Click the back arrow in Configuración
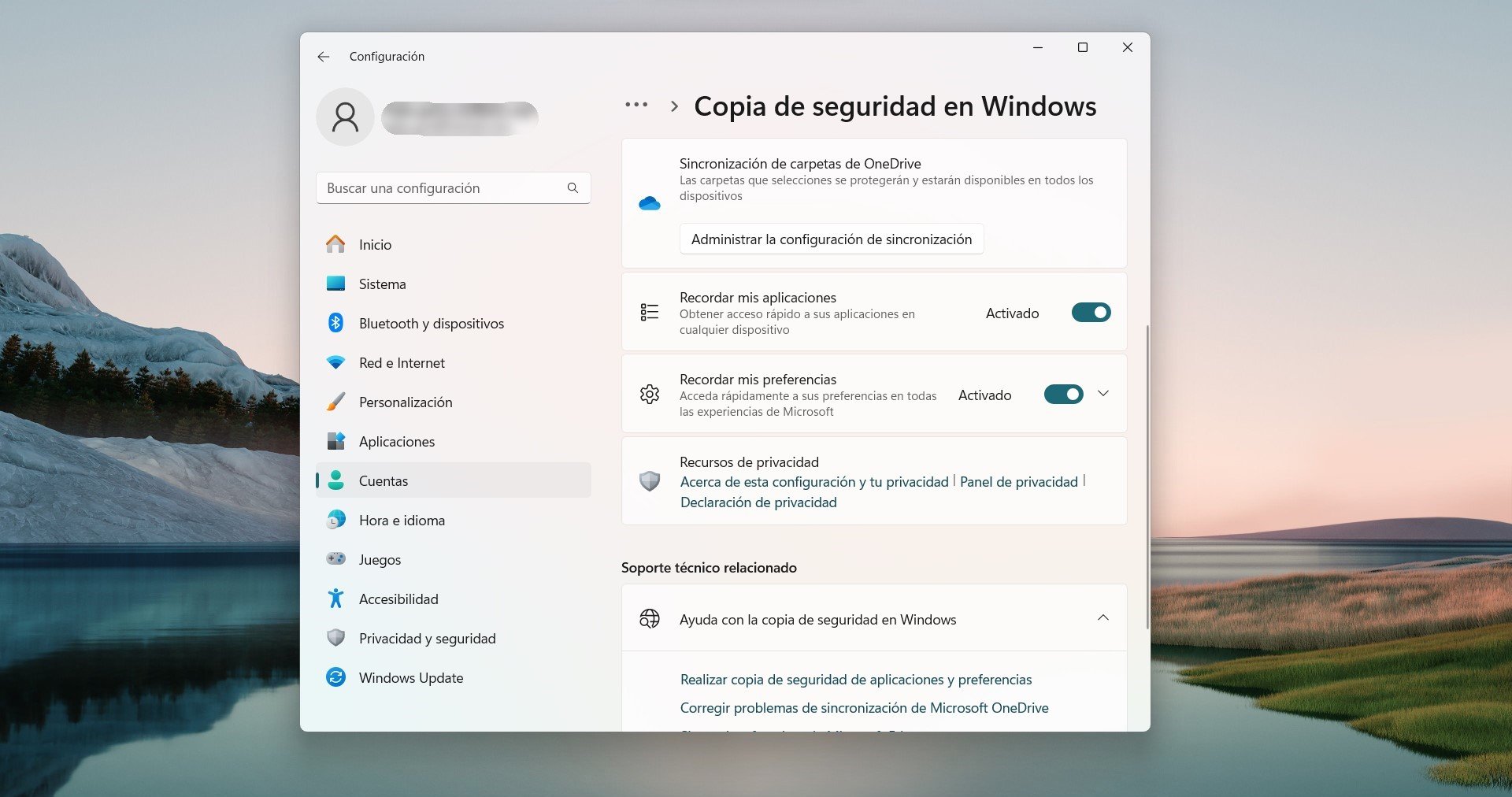The image size is (1512, 797). coord(323,57)
